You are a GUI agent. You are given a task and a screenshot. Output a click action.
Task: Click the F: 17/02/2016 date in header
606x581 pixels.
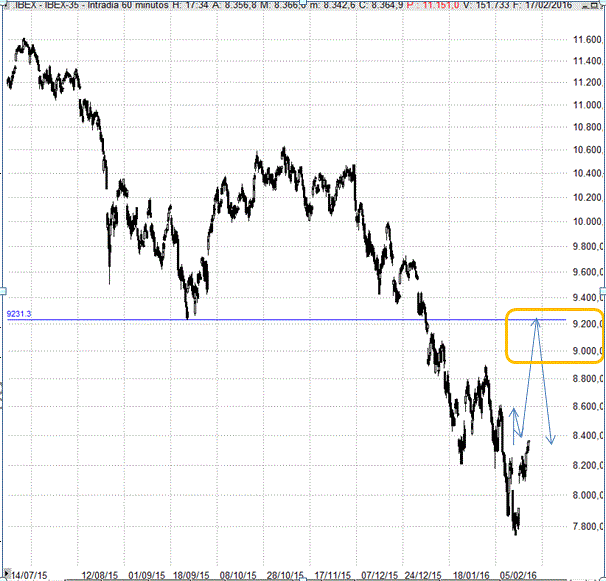pos(542,5)
